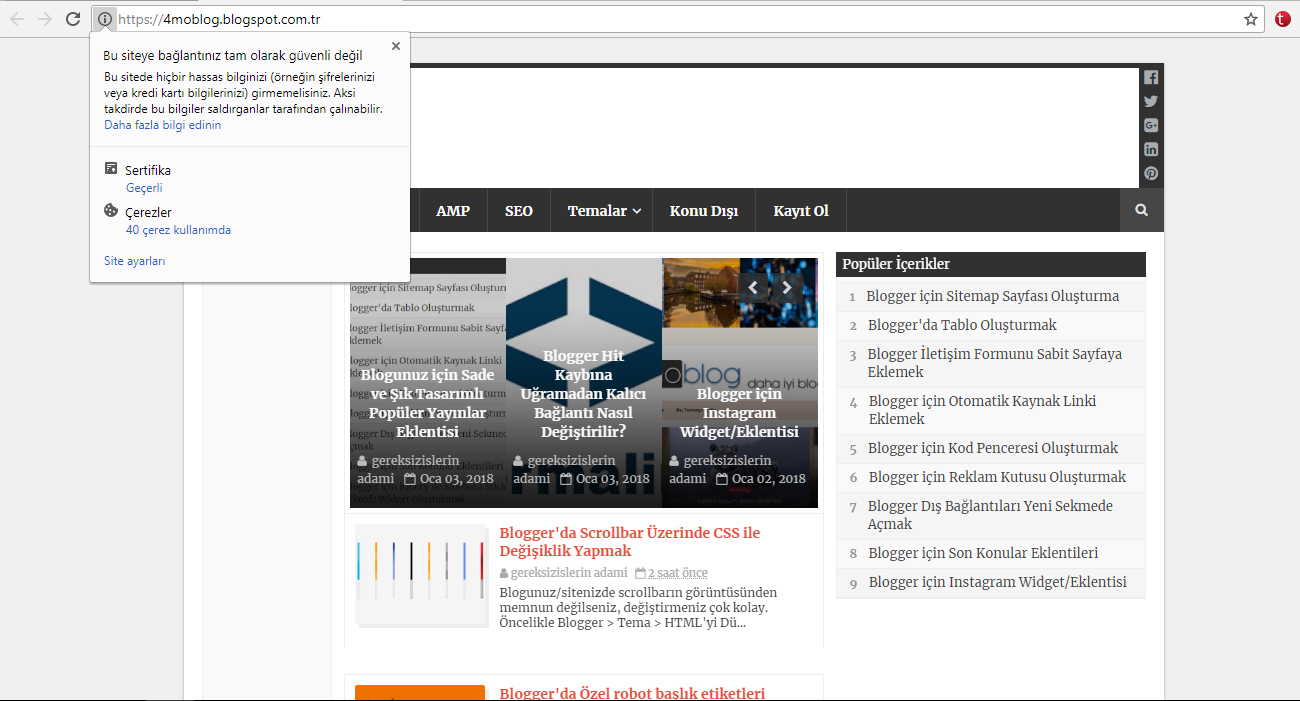Open the SEO menu item
This screenshot has width=1300, height=701.
(519, 211)
